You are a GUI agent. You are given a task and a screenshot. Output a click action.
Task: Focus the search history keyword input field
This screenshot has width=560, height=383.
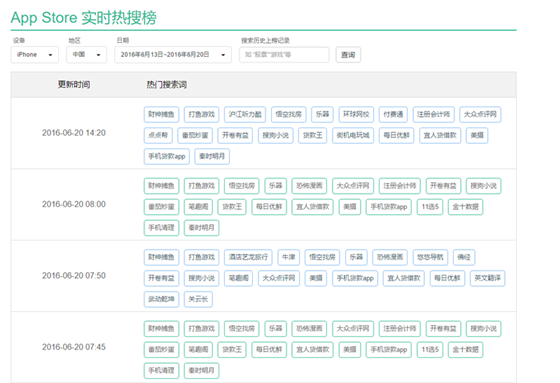click(284, 55)
